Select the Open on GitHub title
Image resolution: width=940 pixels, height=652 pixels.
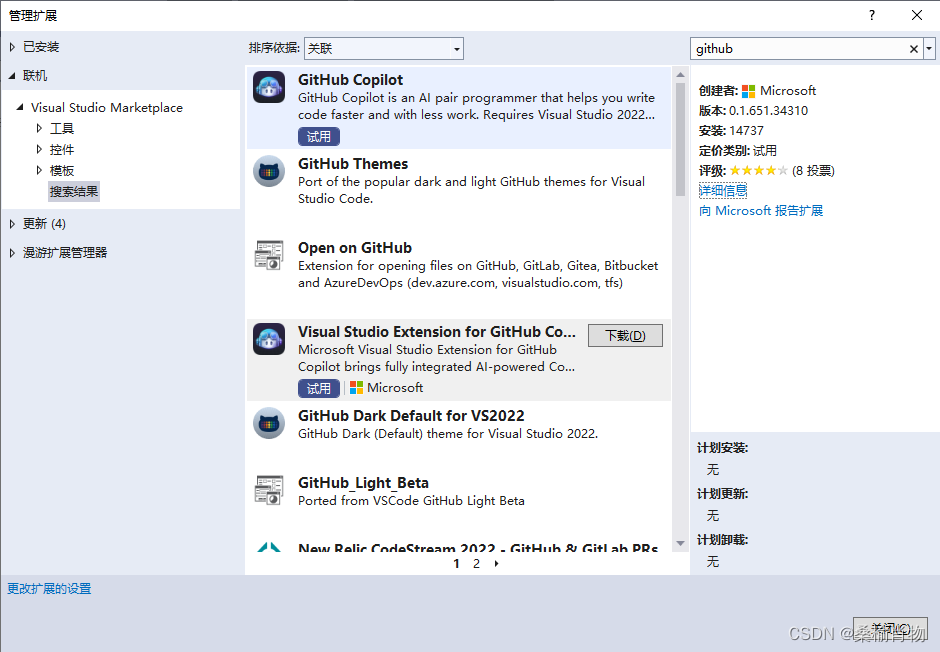click(355, 247)
